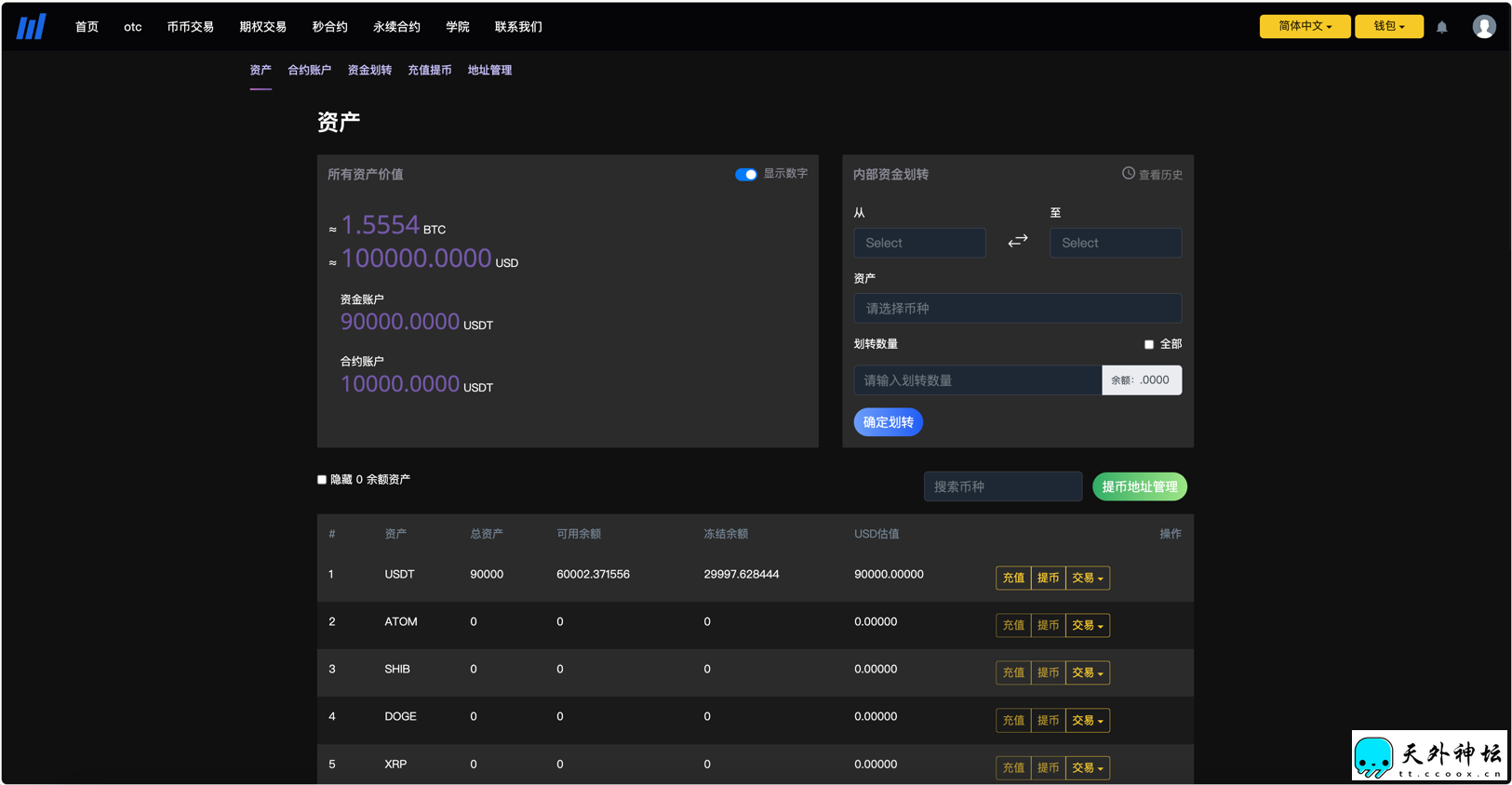Click the 余额 balance addon box
Viewport: 1512px width, 785px height.
point(1142,380)
